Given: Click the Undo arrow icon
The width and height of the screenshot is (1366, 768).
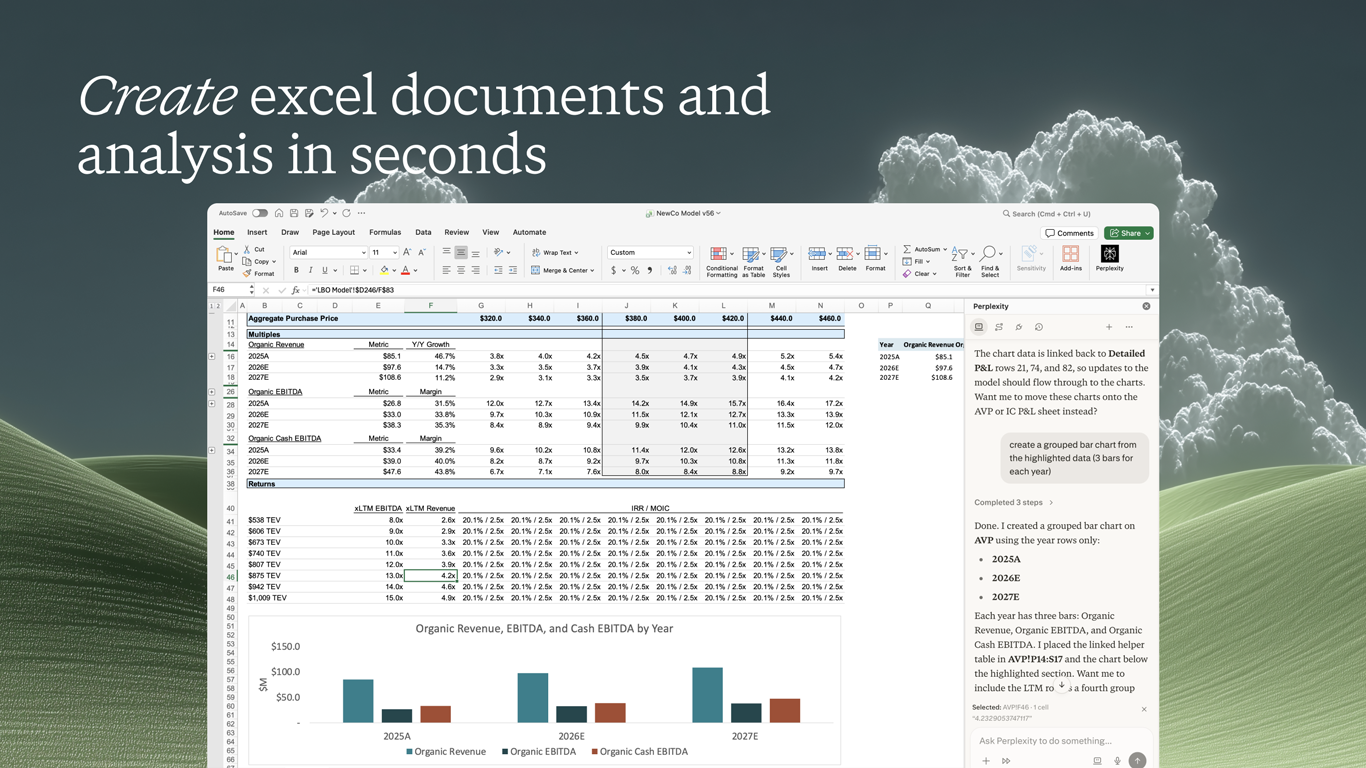Looking at the screenshot, I should point(323,213).
